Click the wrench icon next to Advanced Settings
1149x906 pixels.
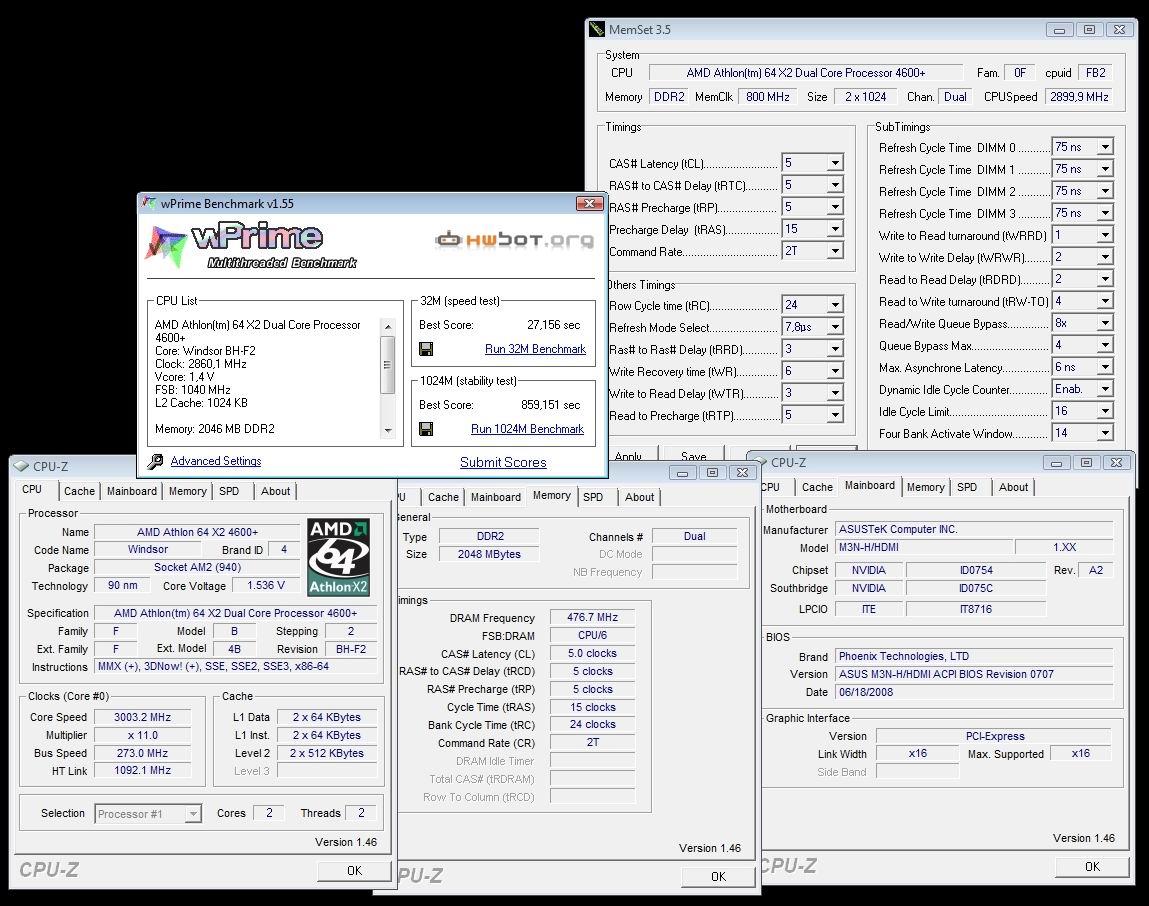(155, 461)
